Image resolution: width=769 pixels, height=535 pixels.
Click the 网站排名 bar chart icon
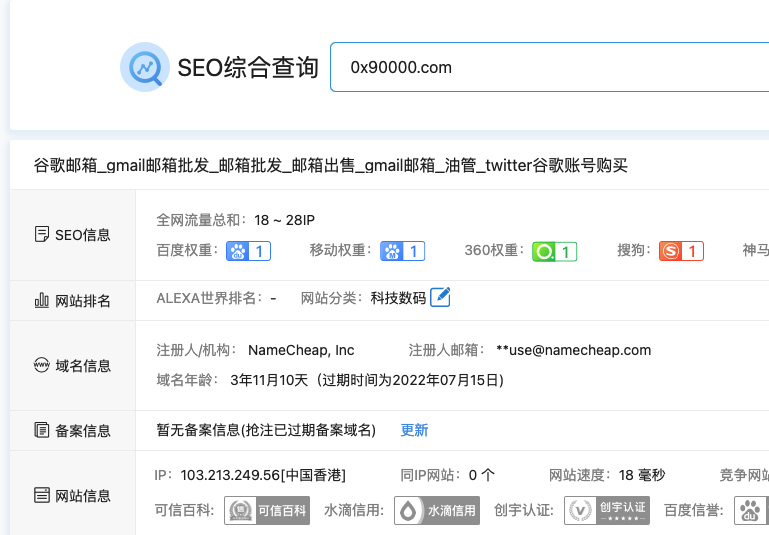coord(42,300)
